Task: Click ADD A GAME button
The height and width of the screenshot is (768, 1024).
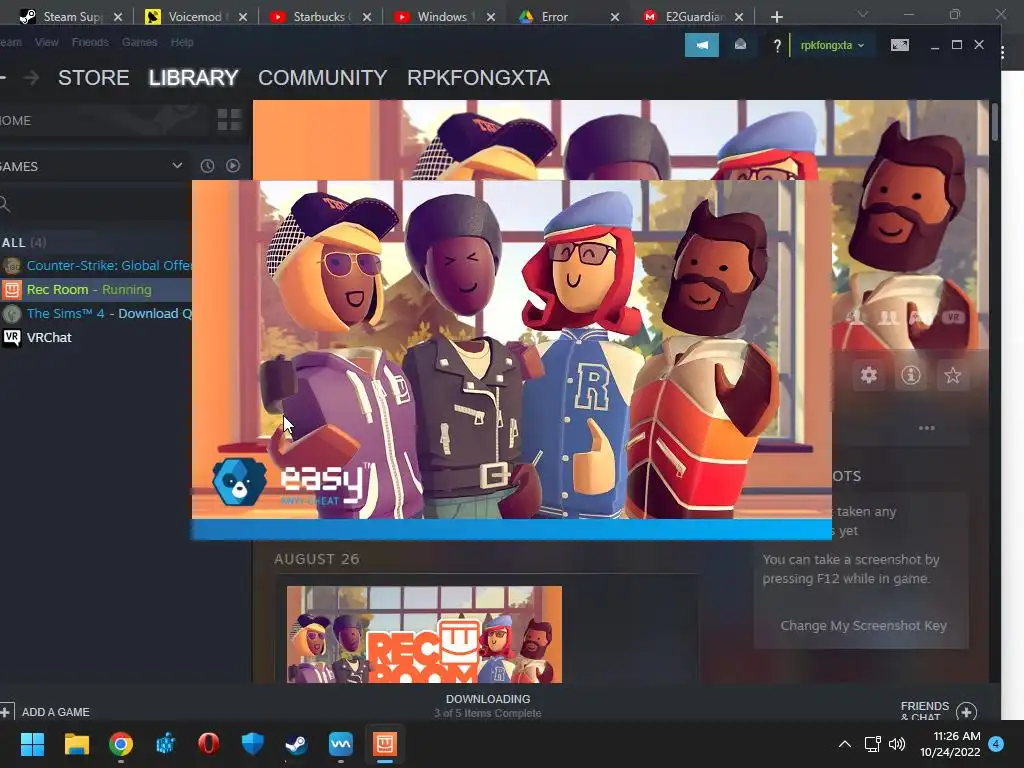Action: coord(46,712)
